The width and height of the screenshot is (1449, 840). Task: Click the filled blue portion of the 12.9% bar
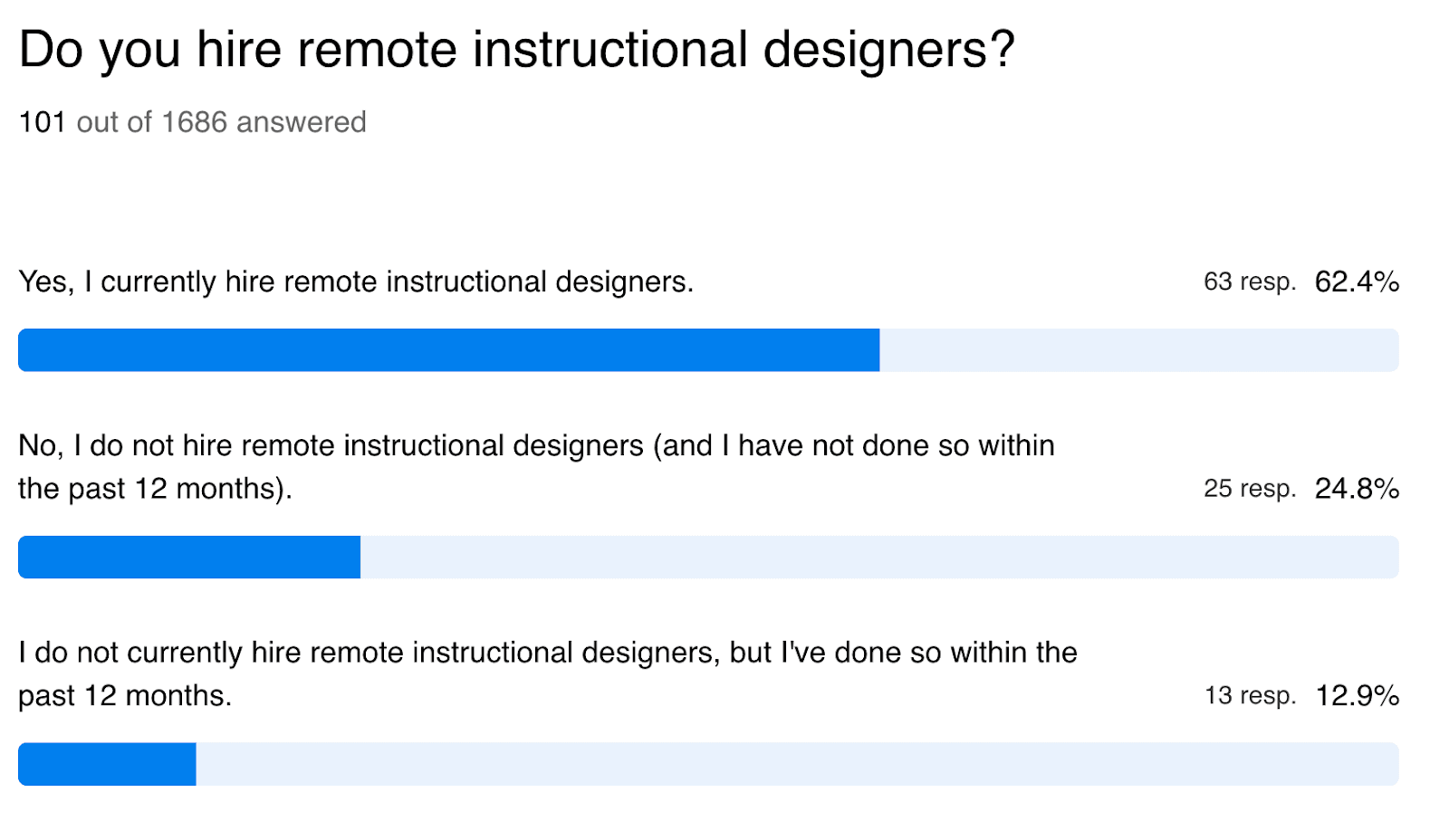[107, 764]
